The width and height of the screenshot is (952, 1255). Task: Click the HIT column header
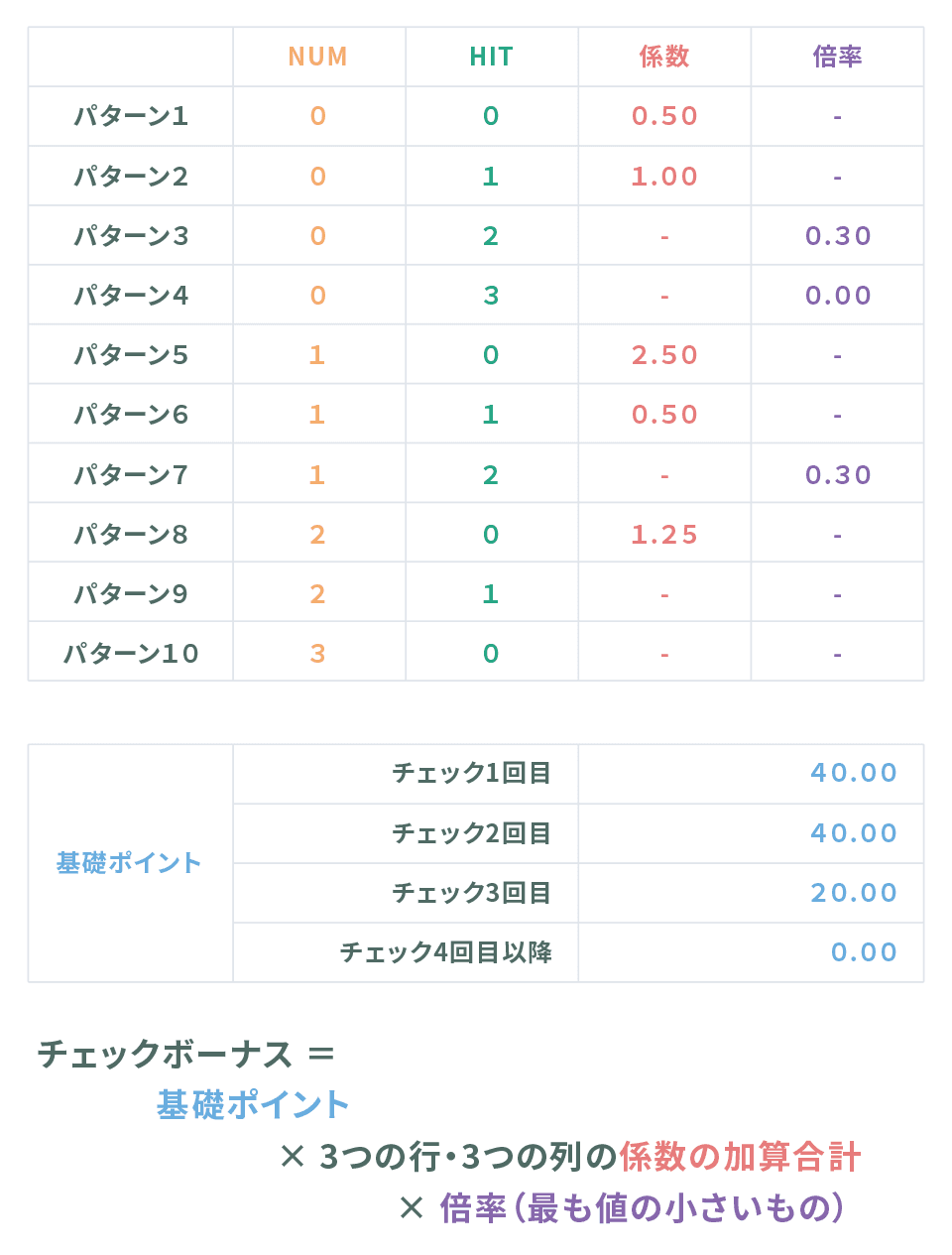491,57
